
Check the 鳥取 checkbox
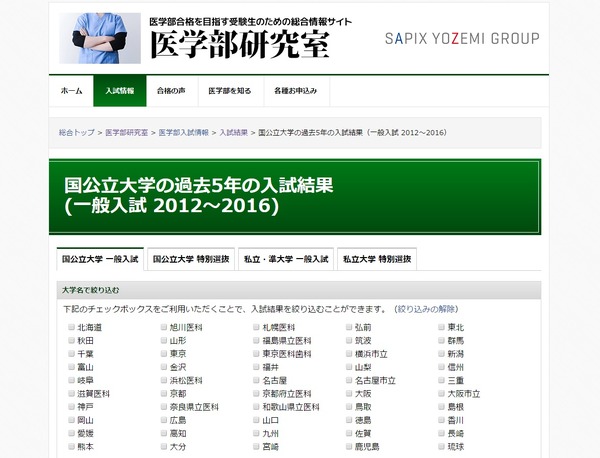[349, 407]
